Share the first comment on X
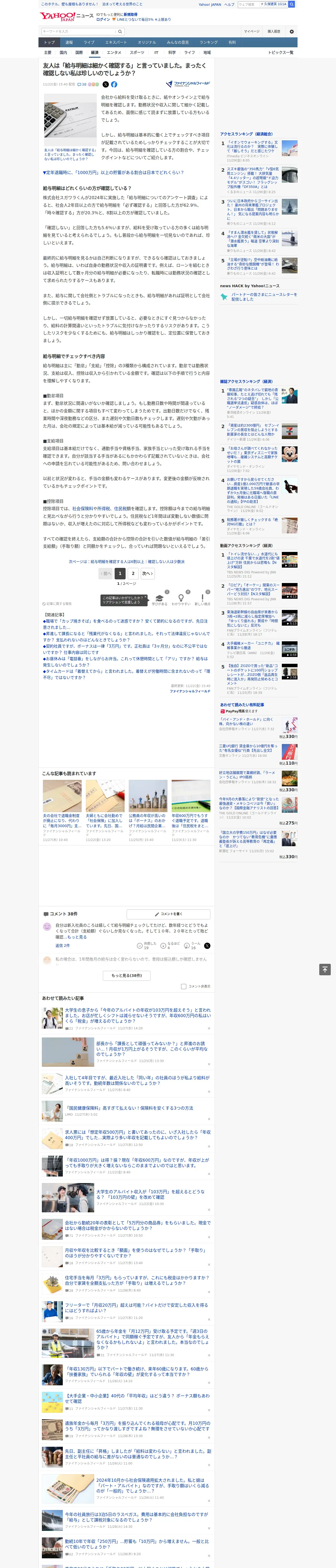The height and width of the screenshot is (1568, 336). coord(207,946)
